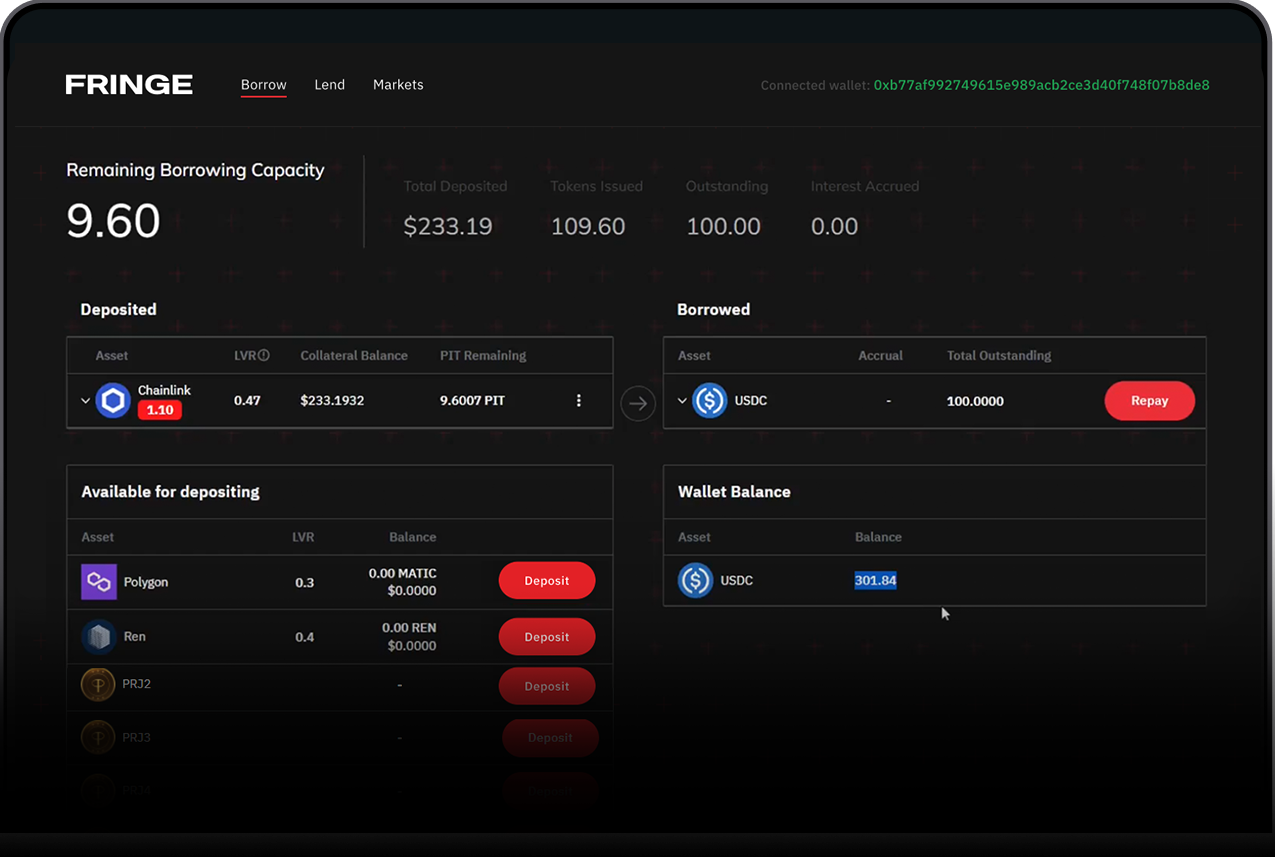Click the PRJ2 token icon
1275x857 pixels.
[x=98, y=685]
